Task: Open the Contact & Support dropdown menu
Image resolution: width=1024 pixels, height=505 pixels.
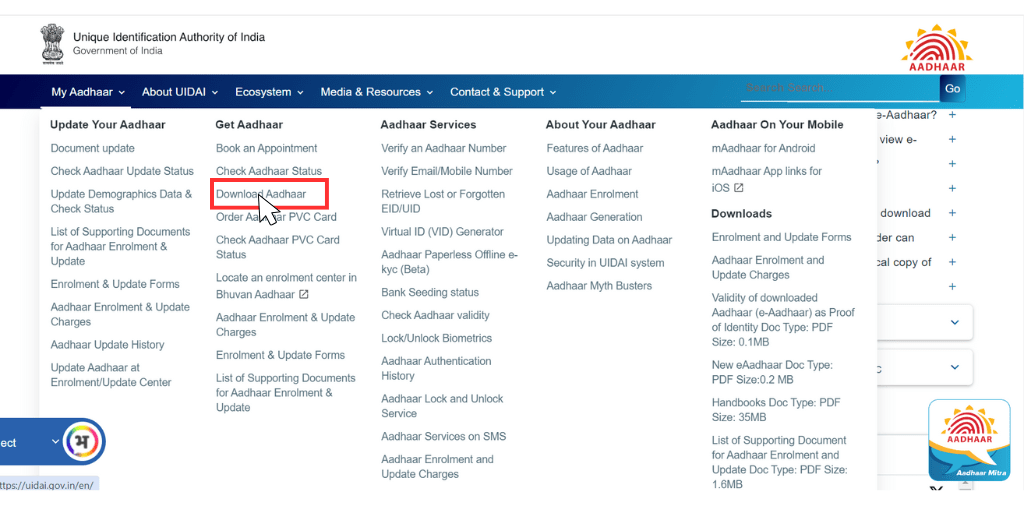Action: click(503, 92)
